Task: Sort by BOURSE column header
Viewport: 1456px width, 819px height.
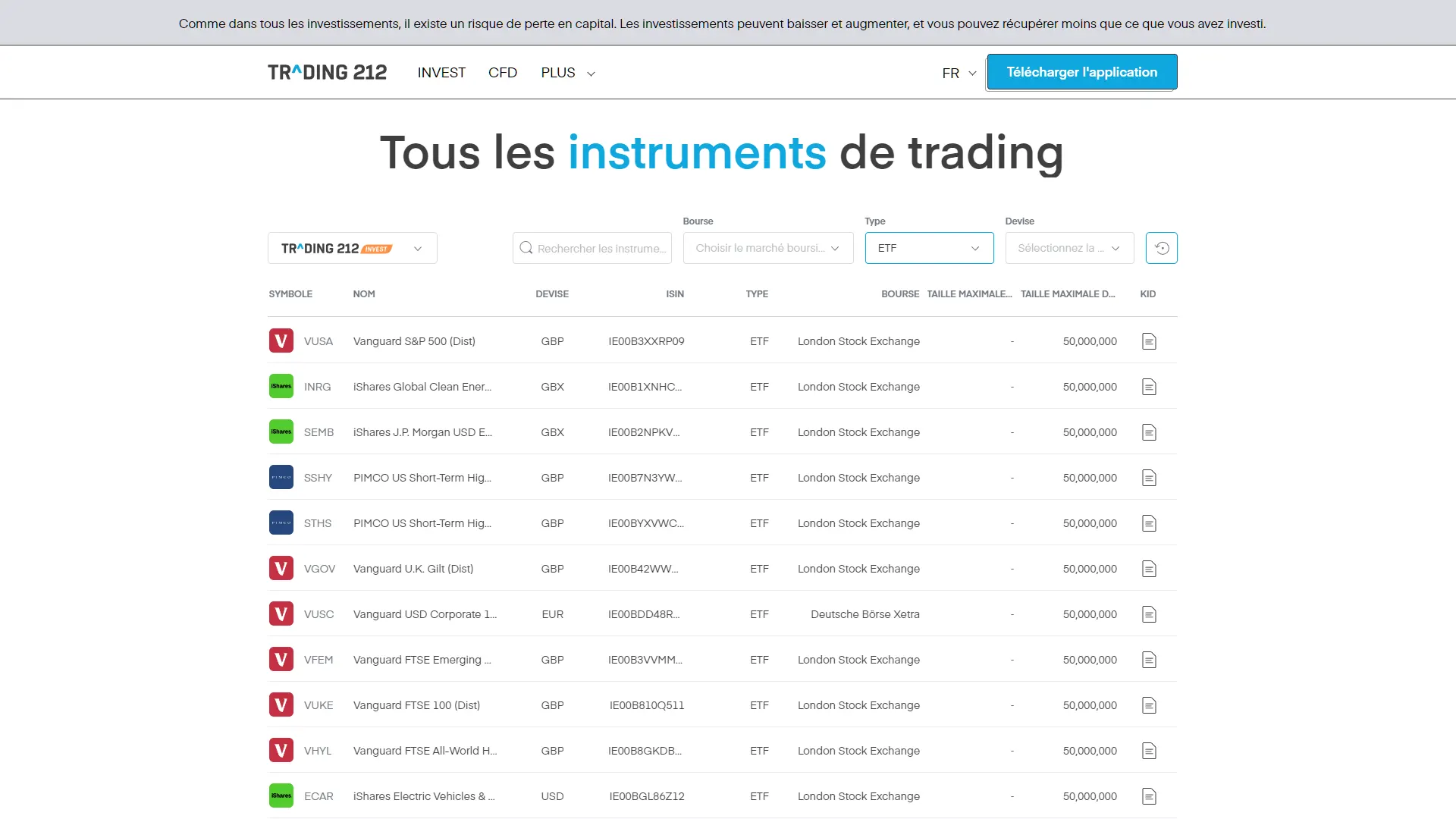Action: click(900, 294)
